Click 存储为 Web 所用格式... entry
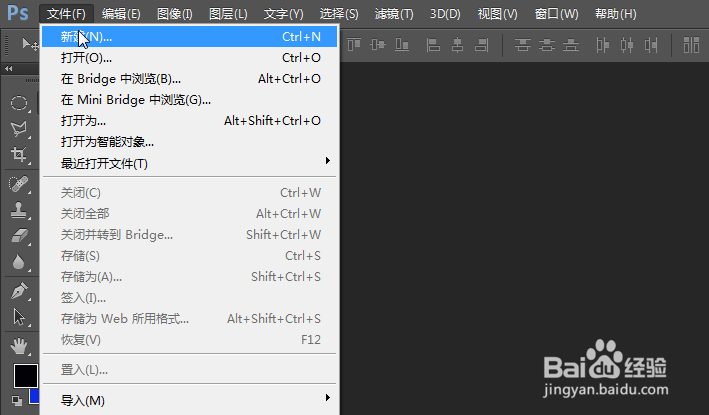This screenshot has width=709, height=415. [x=189, y=319]
